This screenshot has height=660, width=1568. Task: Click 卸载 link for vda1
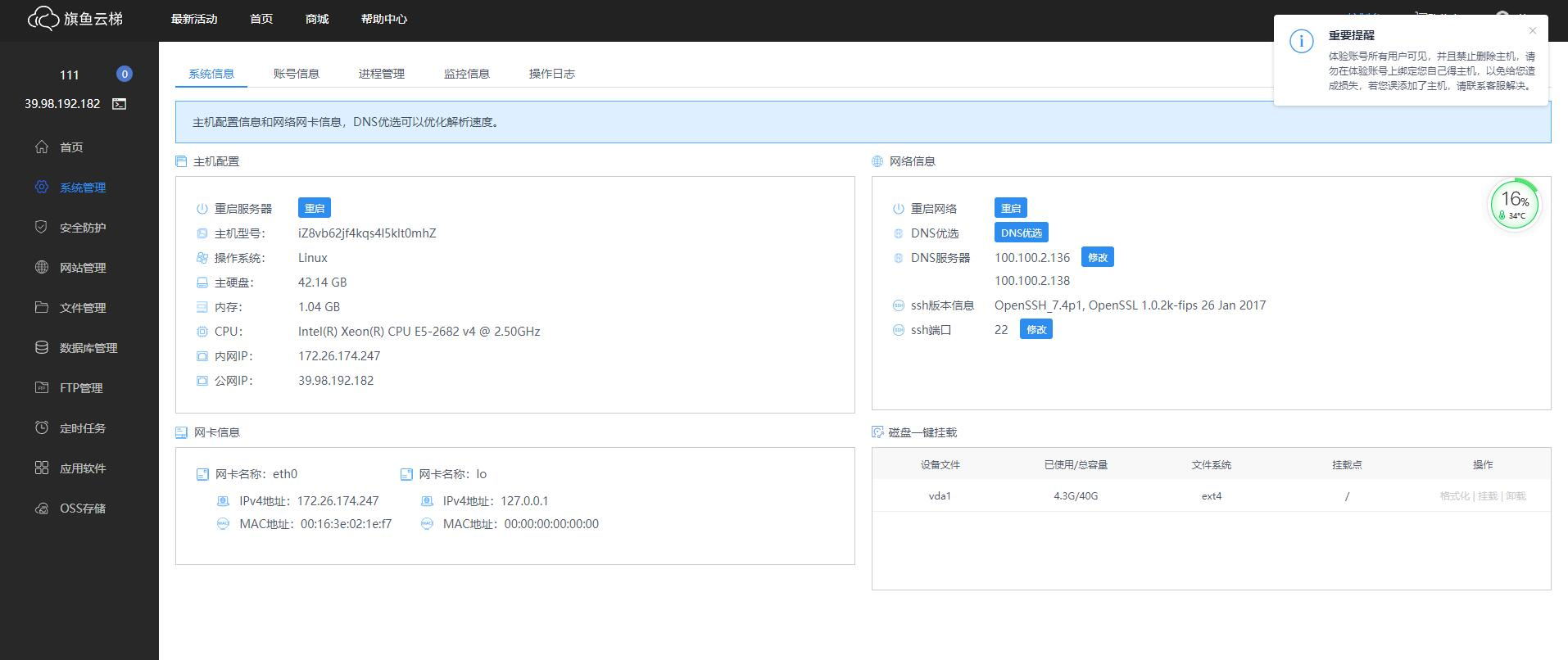click(x=1516, y=496)
